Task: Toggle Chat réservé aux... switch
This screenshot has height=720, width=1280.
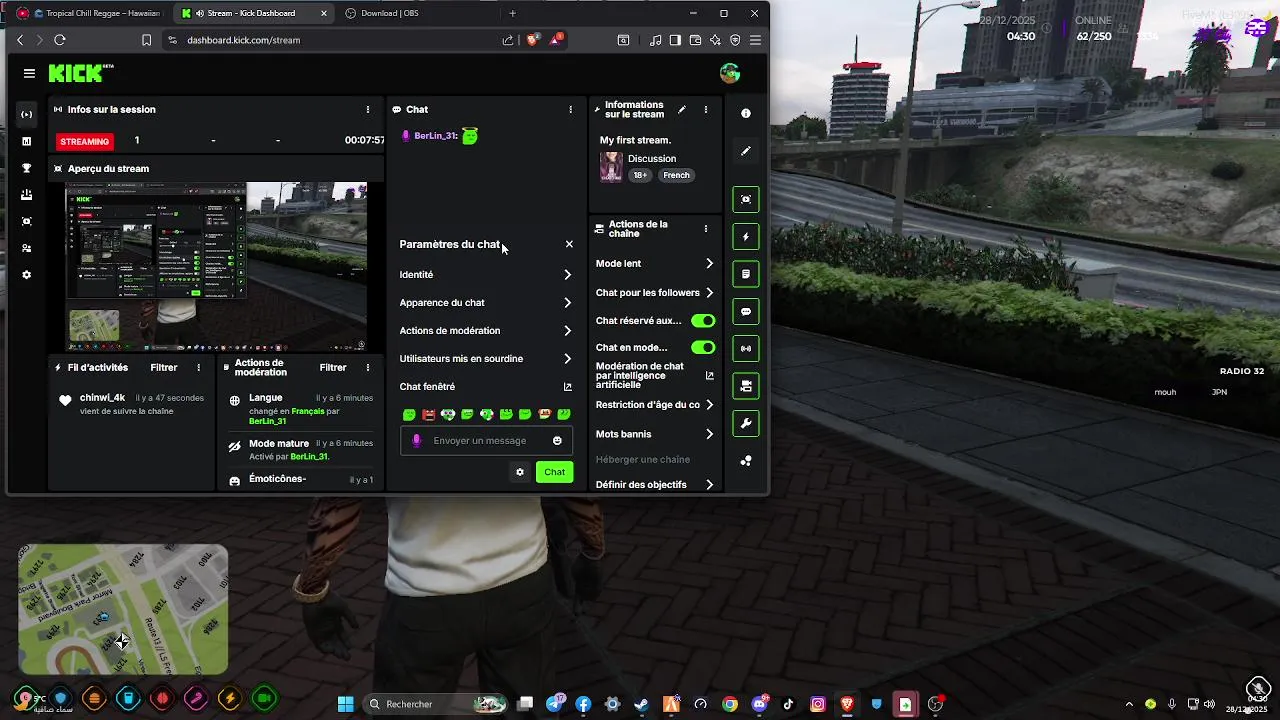Action: 703,321
